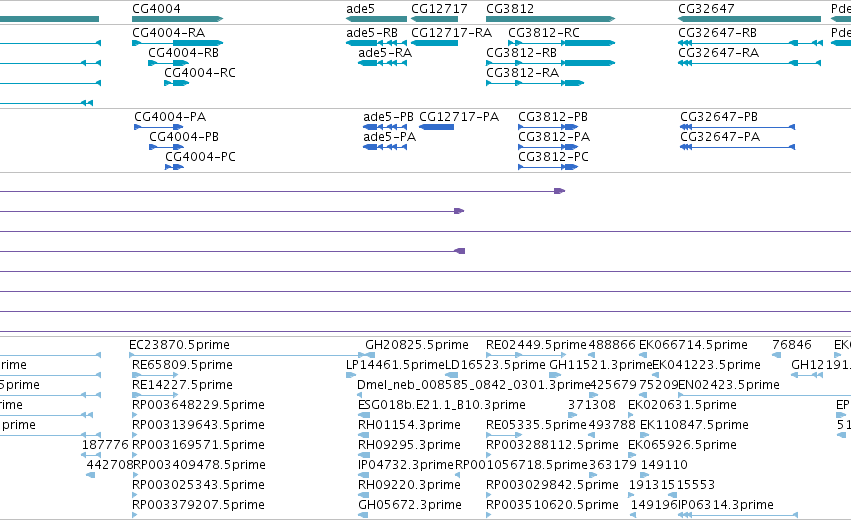Screen dimensions: 851x520
Task: Click the RE14227.5prime EST label
Action: 182,385
